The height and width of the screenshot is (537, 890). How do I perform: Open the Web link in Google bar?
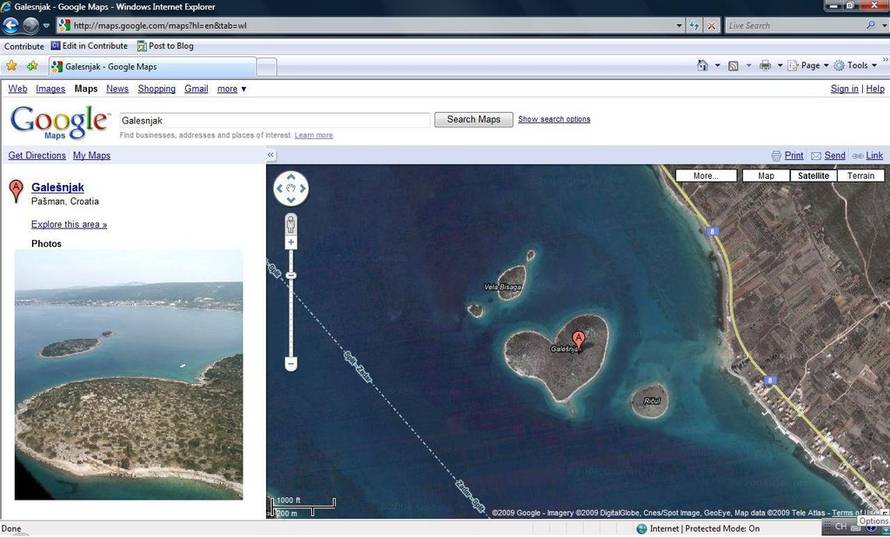click(18, 89)
